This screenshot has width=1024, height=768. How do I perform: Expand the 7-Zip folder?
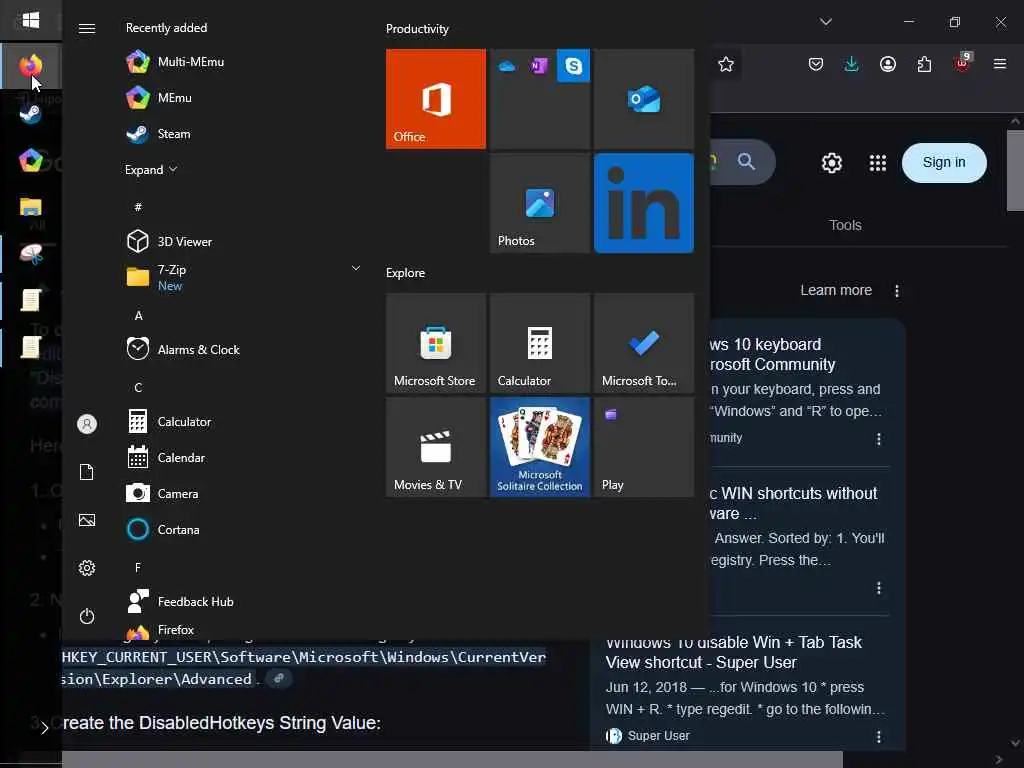click(242, 278)
